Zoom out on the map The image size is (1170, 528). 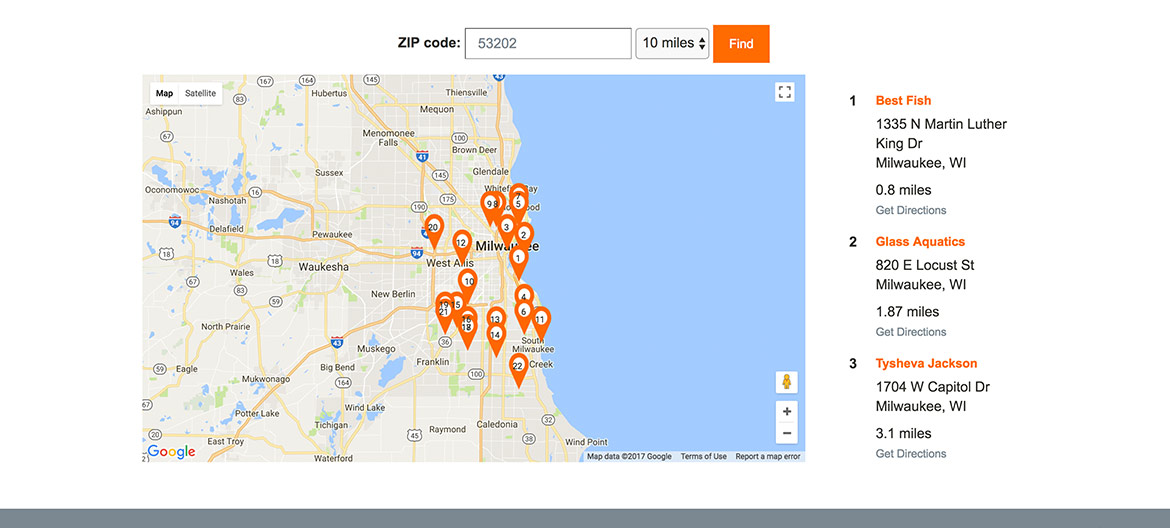point(787,433)
